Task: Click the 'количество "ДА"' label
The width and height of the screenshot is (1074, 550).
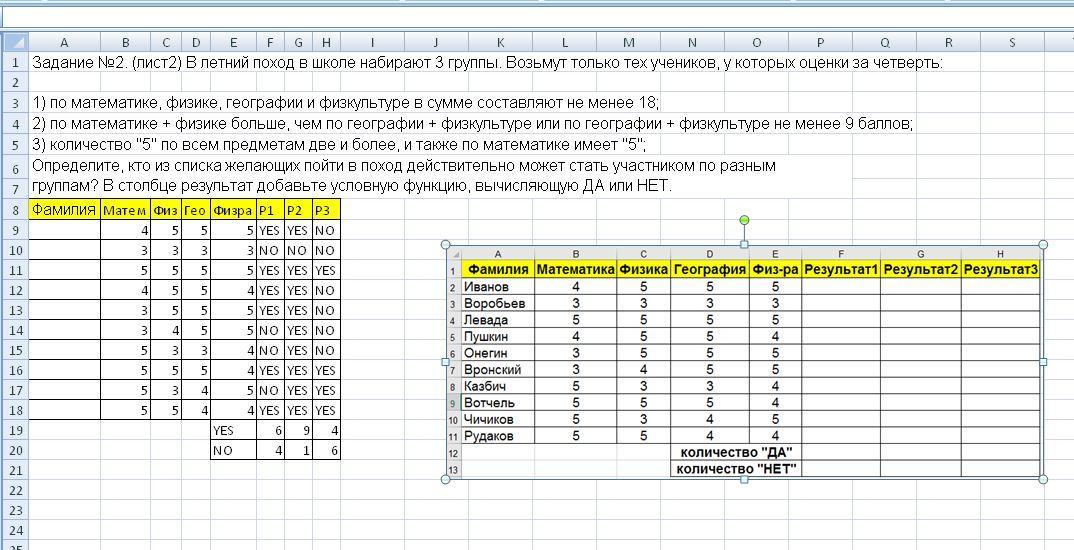Action: click(736, 452)
